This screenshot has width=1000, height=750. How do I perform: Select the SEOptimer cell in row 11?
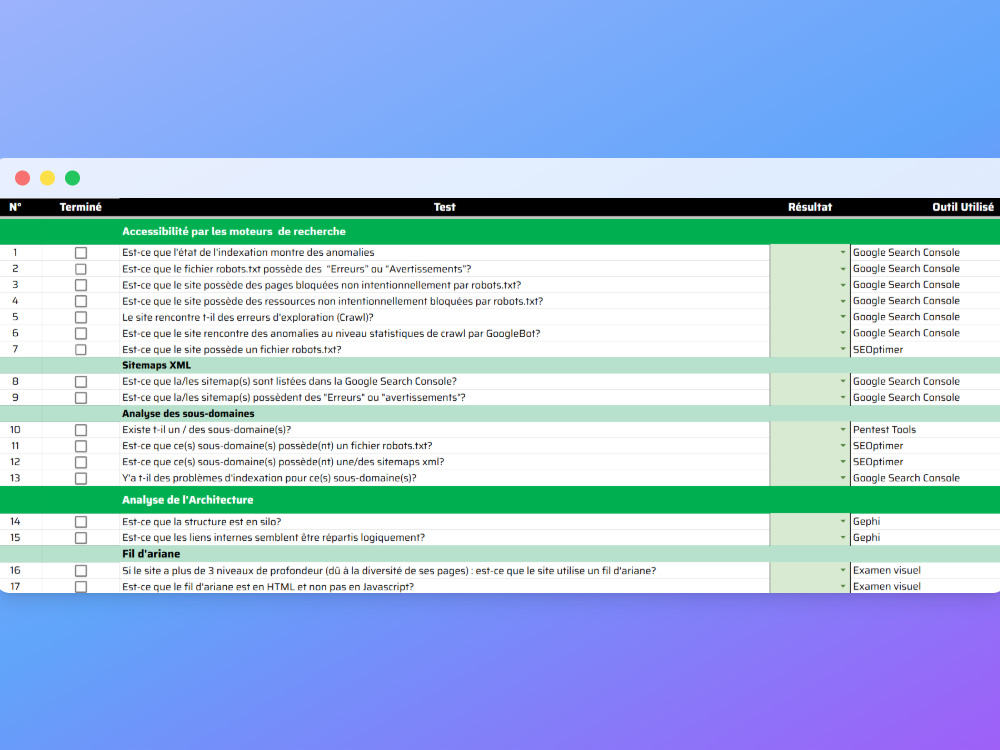point(925,446)
